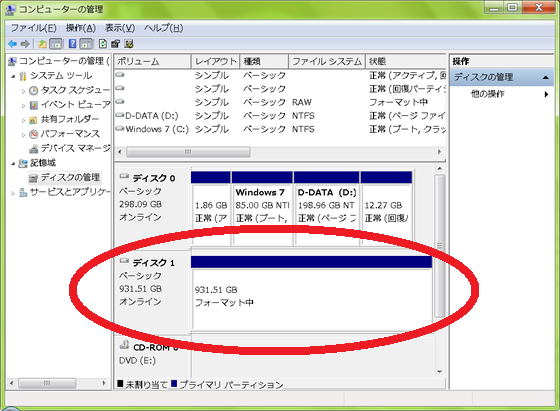Collapse the 記憶域 tree node
The image size is (560, 411).
tap(13, 164)
